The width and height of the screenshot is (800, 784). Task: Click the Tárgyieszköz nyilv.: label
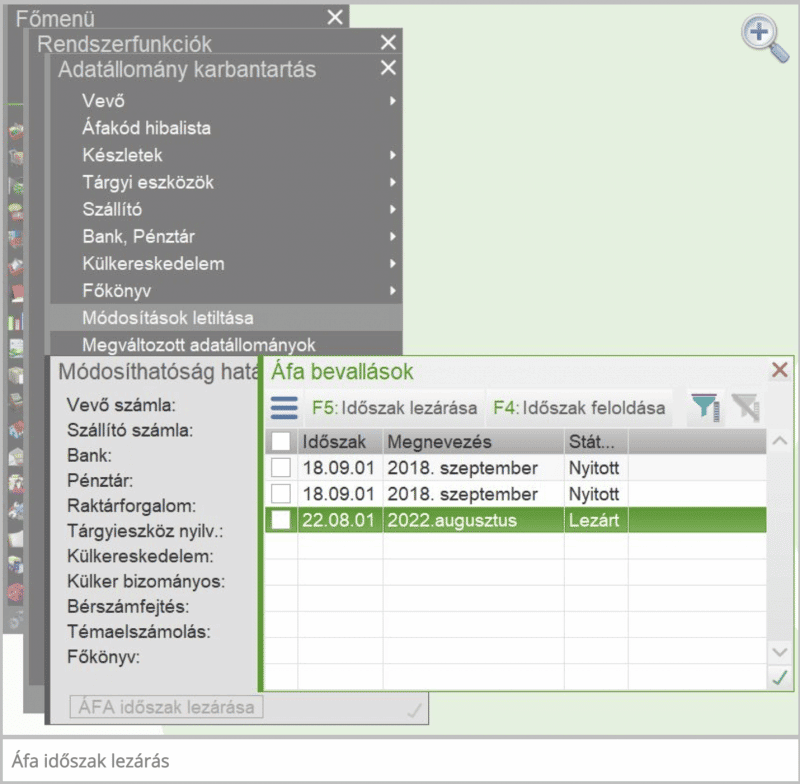coord(145,531)
